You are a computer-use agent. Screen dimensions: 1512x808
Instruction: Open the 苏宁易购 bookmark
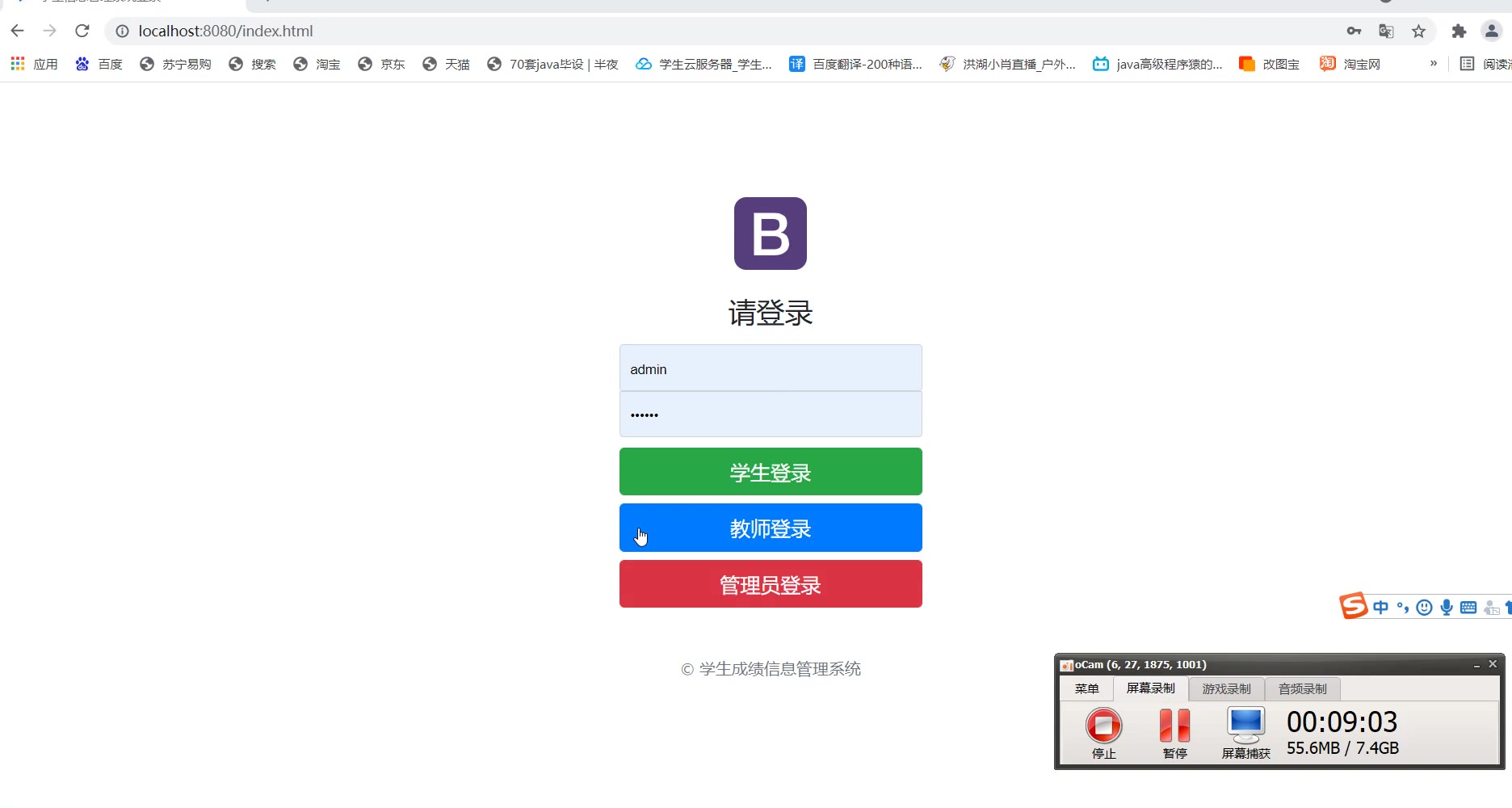point(175,64)
